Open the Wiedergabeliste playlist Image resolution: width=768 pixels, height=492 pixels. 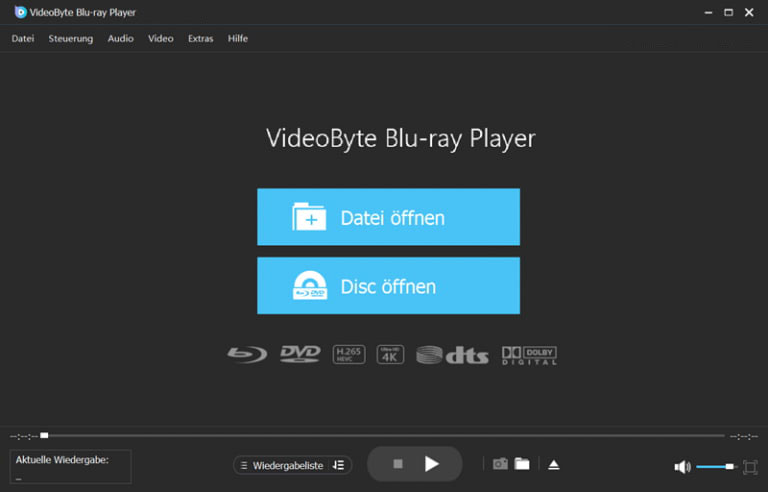click(288, 466)
